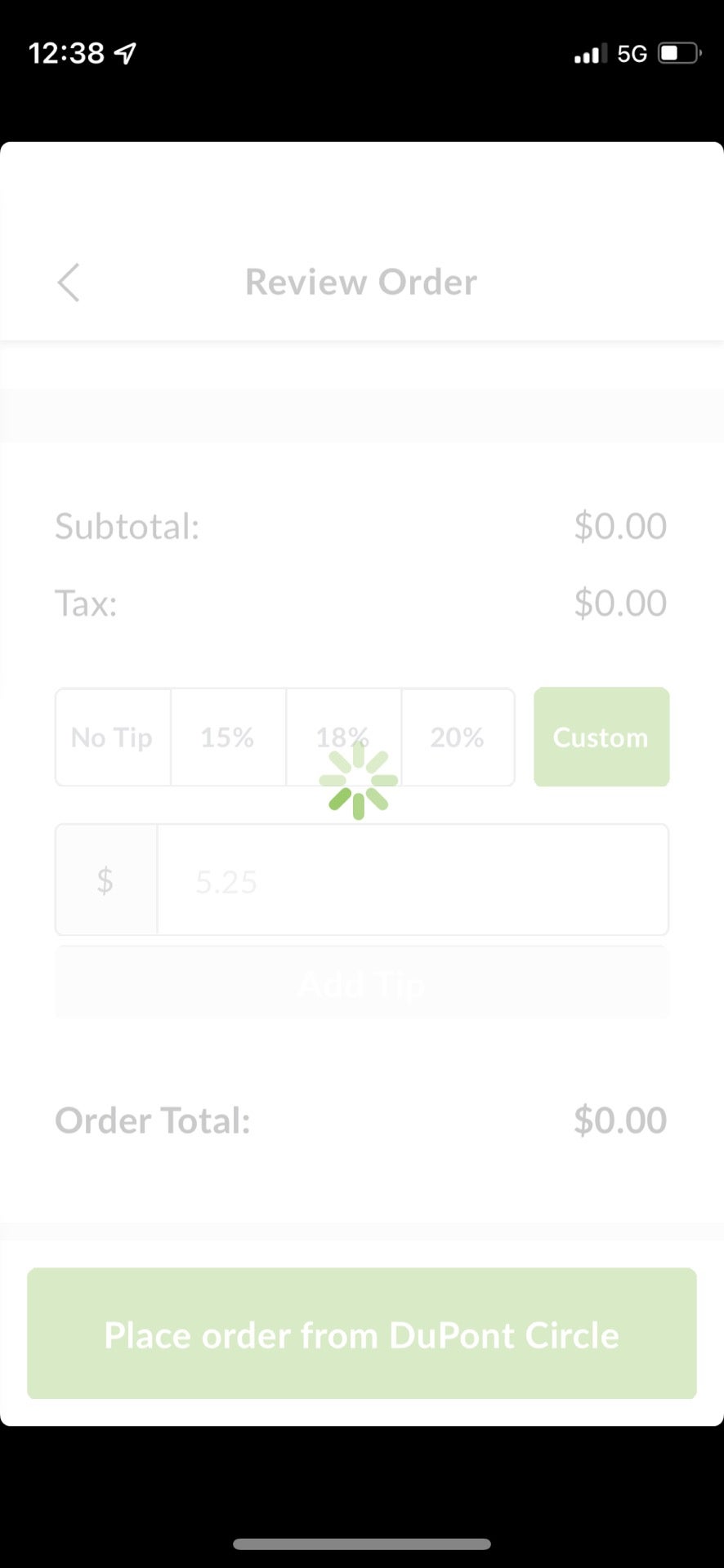Tap the 12:38 clock display
The width and height of the screenshot is (724, 1568).
pyautogui.click(x=67, y=54)
